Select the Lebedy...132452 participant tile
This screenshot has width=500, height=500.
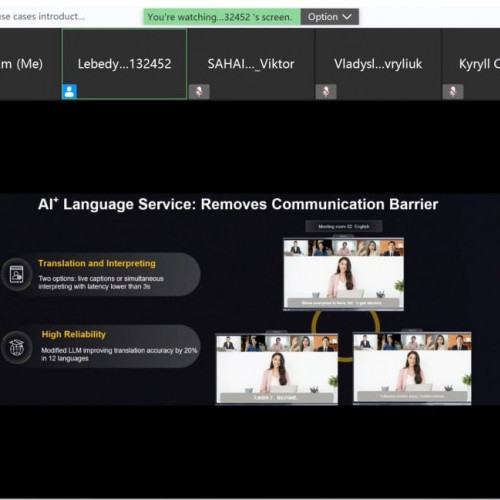pos(124,64)
